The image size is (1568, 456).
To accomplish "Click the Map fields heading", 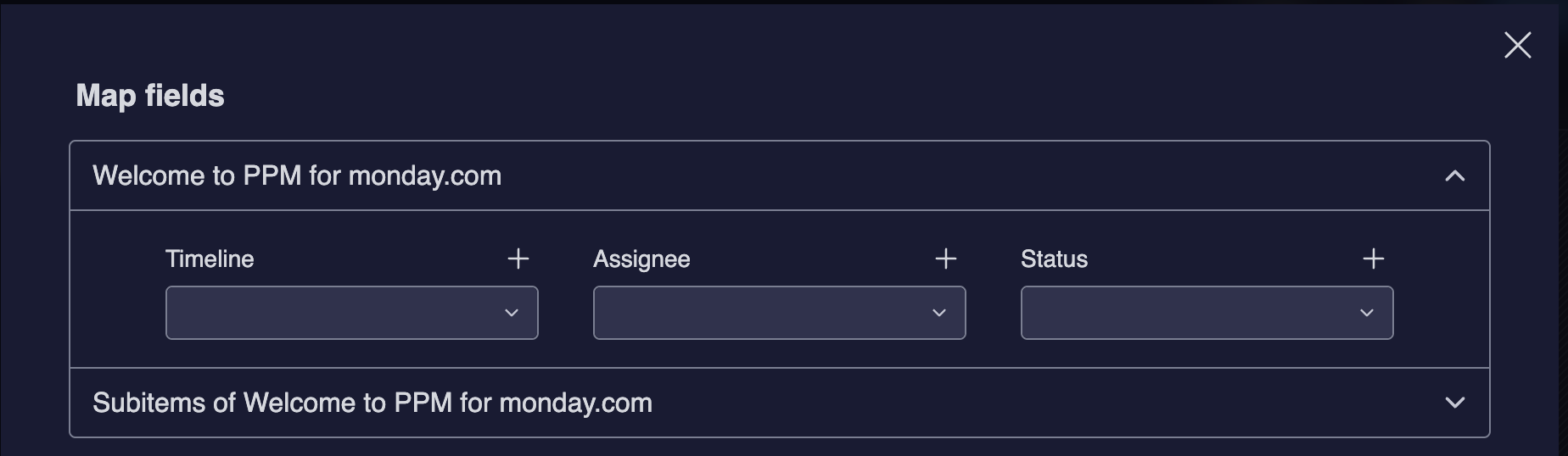I will coord(150,96).
